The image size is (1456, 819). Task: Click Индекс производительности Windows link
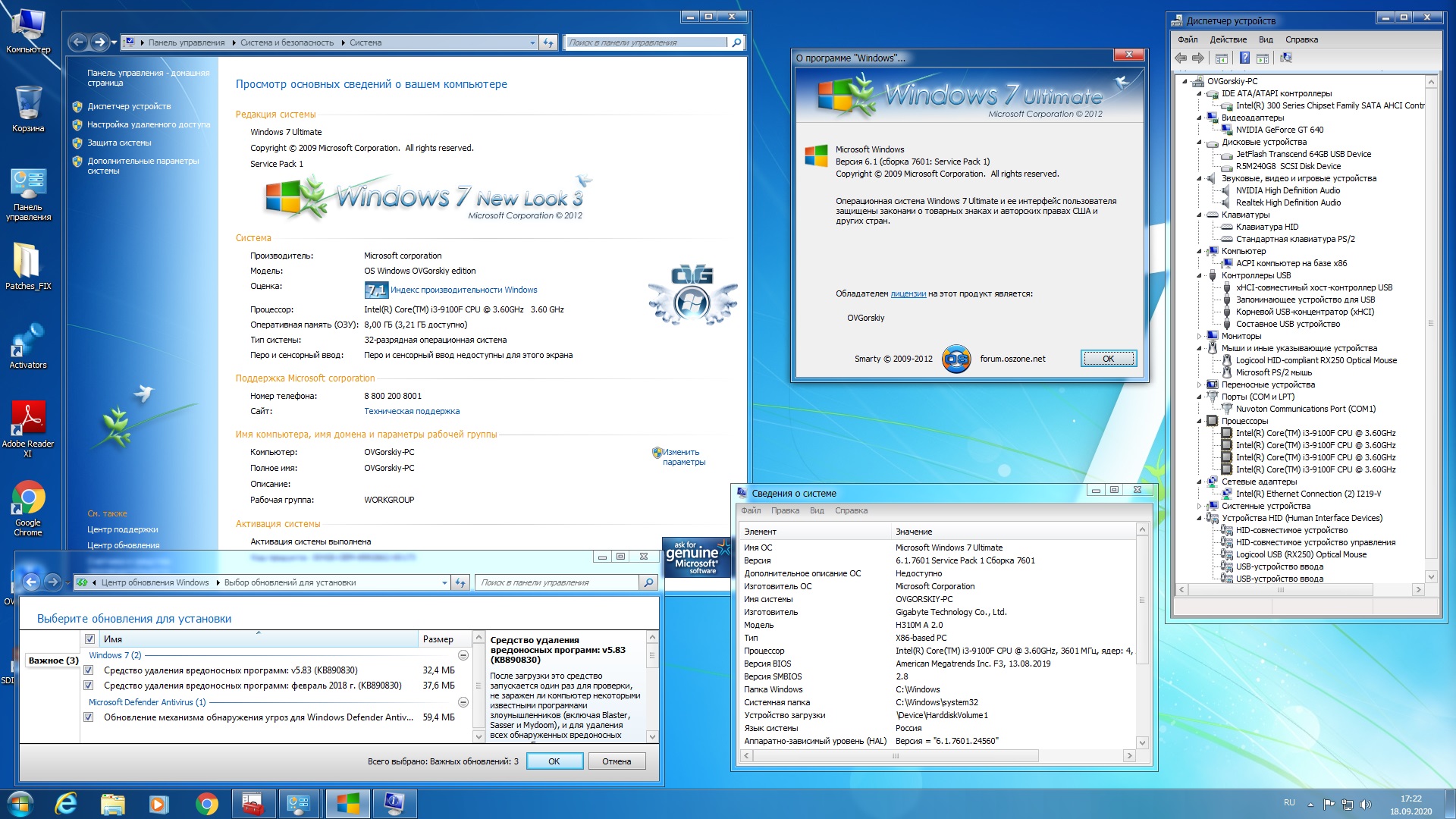[x=463, y=290]
